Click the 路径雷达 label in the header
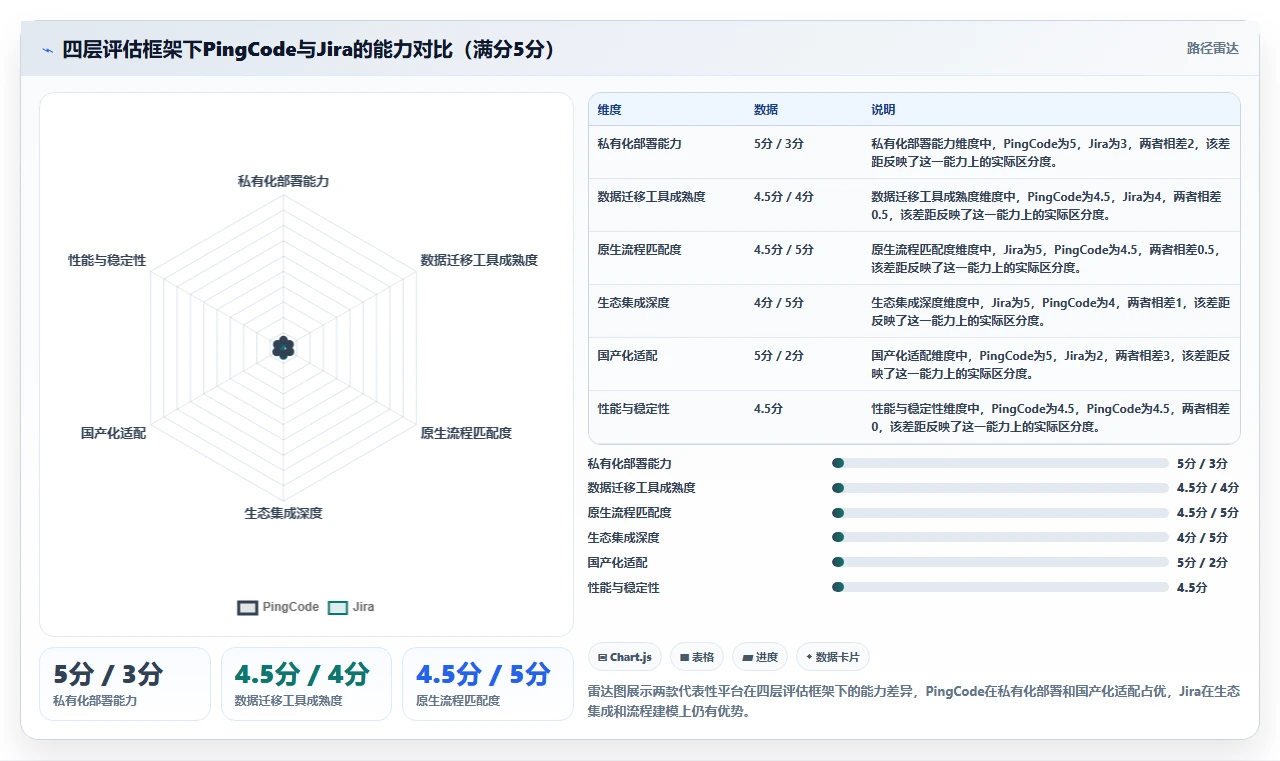Screen dimensions: 1280x761 [1212, 48]
